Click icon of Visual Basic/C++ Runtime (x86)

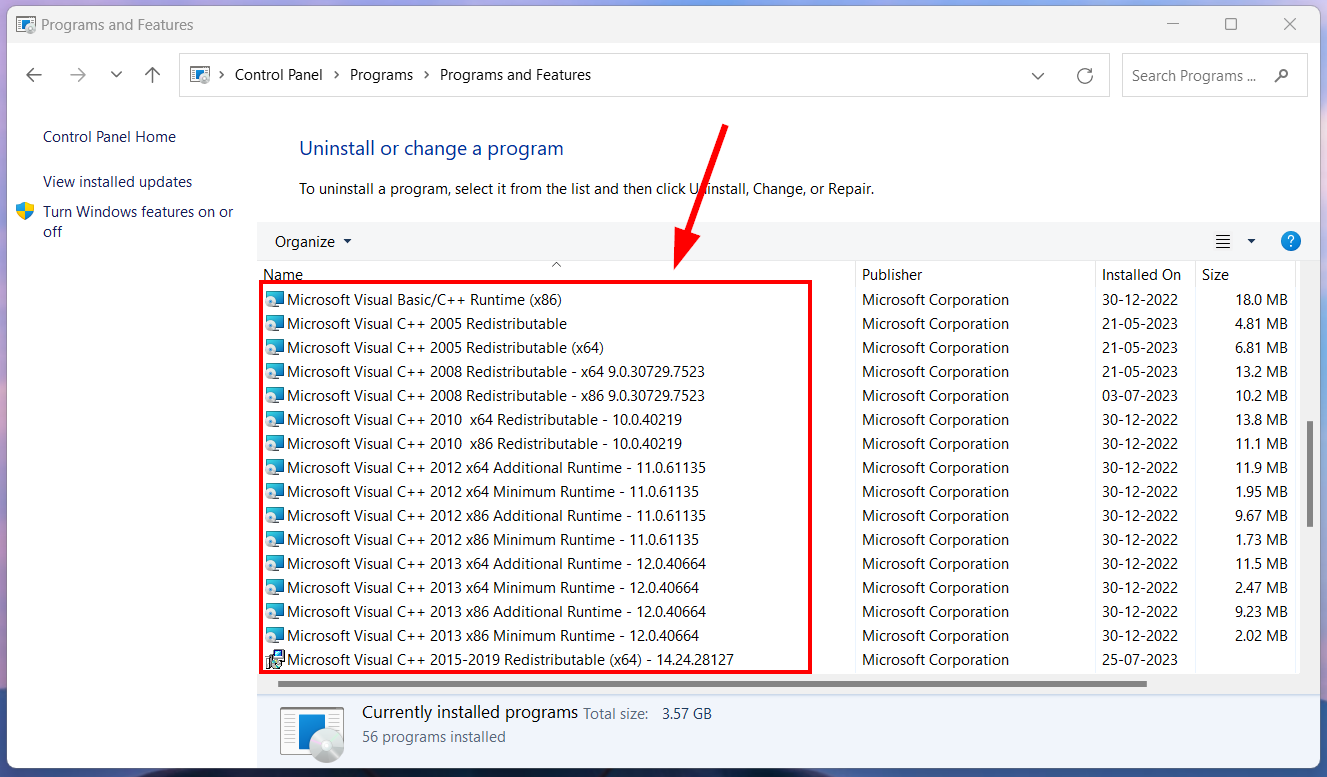(274, 299)
